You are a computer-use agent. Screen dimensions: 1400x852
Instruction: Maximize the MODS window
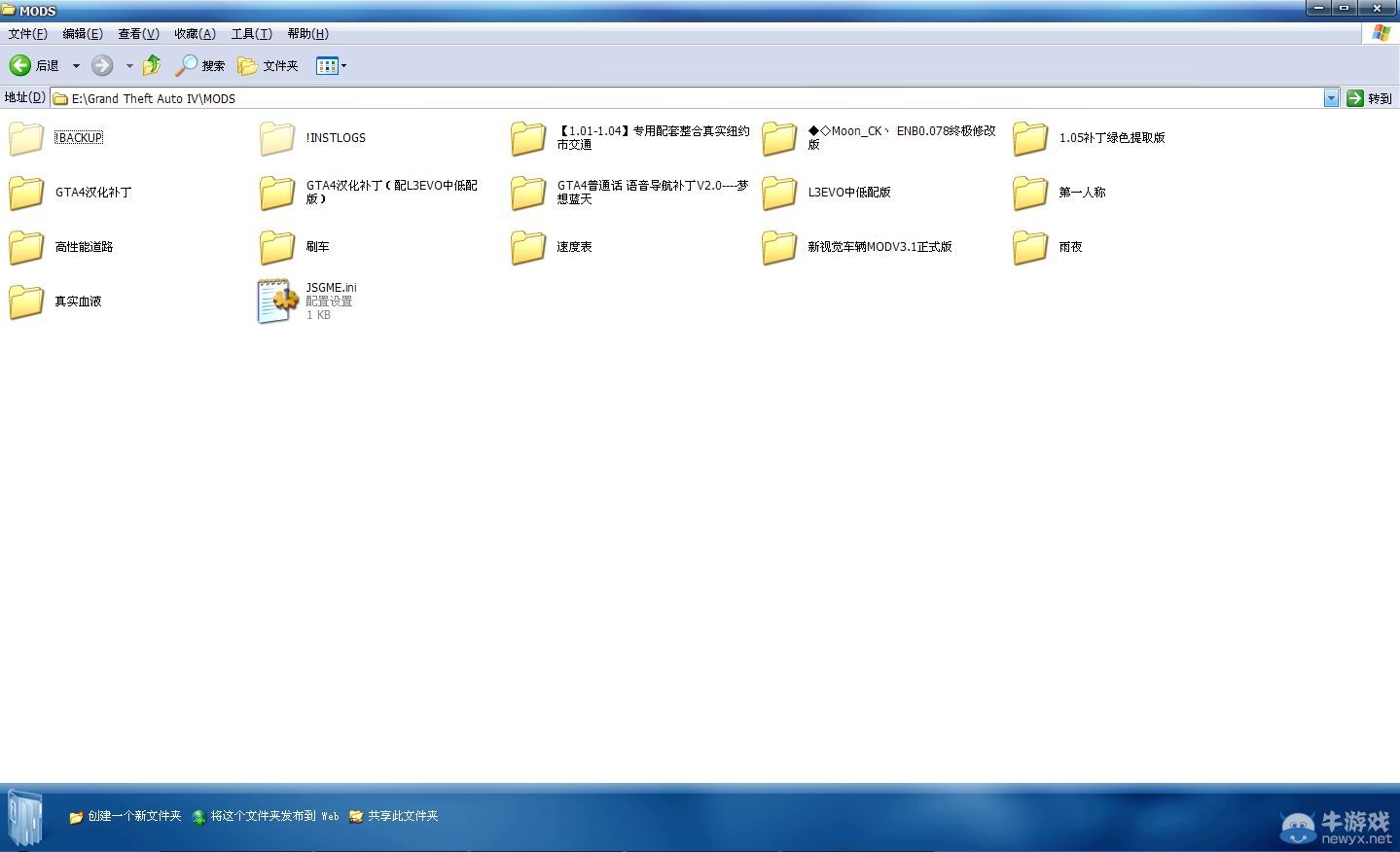tap(1346, 9)
